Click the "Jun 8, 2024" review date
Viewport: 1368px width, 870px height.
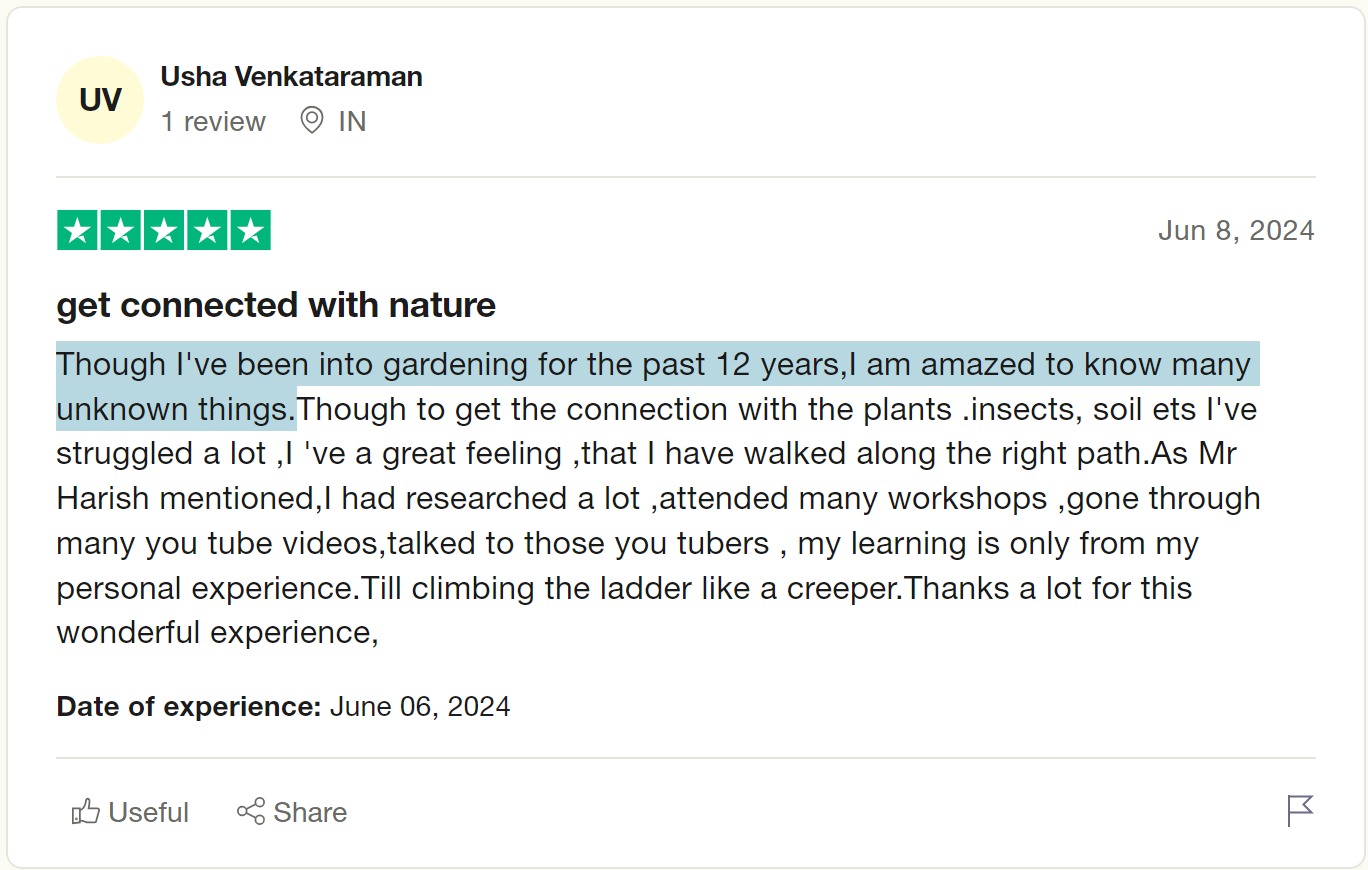point(1235,231)
